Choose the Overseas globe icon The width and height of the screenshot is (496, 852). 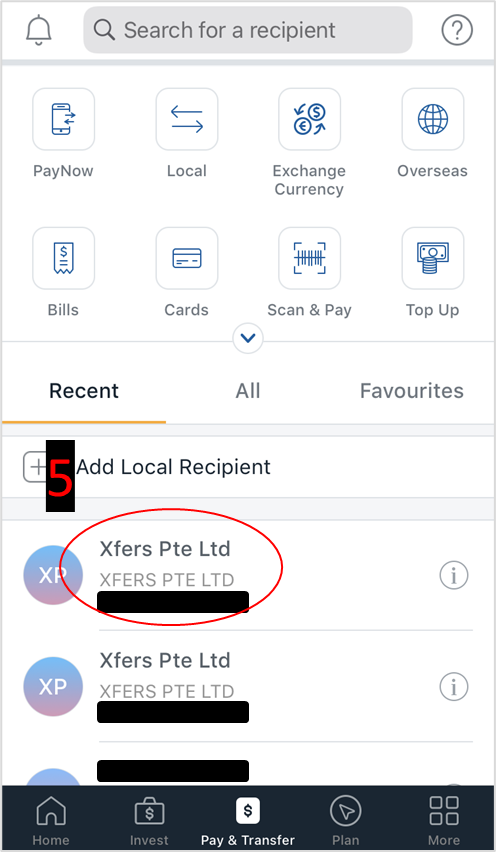(x=433, y=119)
